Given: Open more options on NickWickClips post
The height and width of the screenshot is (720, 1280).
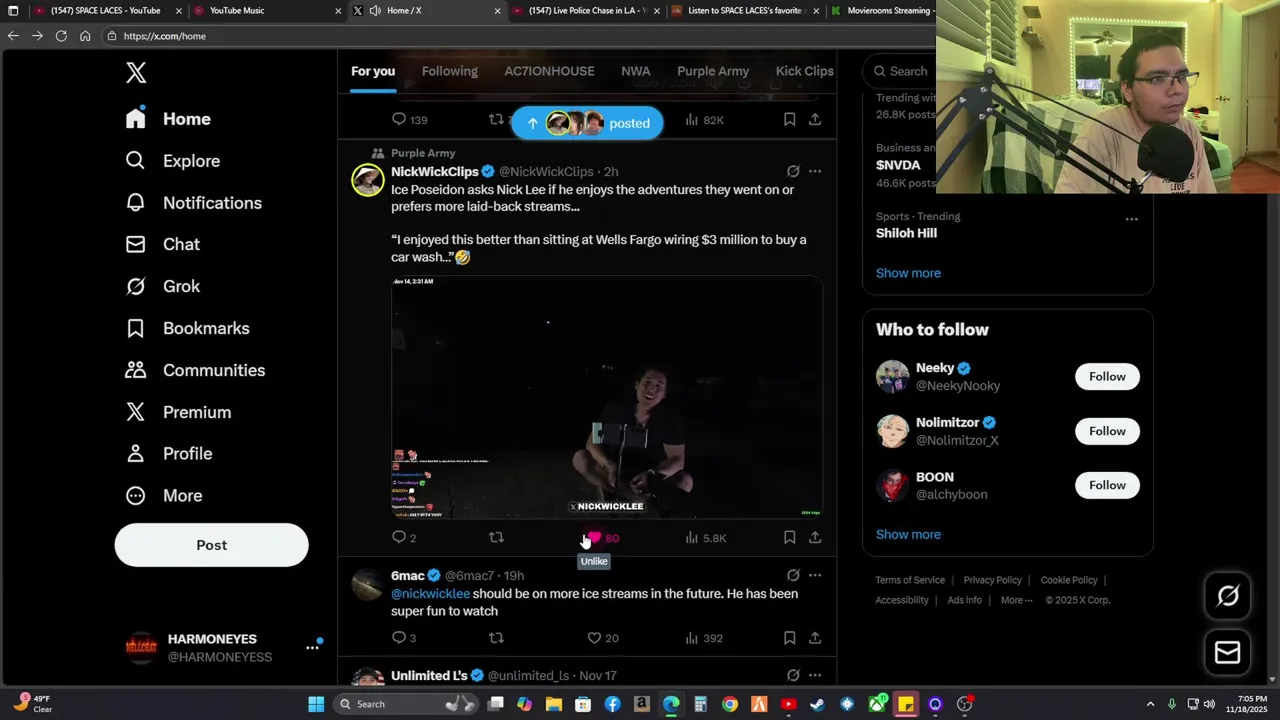Looking at the screenshot, I should [x=815, y=171].
